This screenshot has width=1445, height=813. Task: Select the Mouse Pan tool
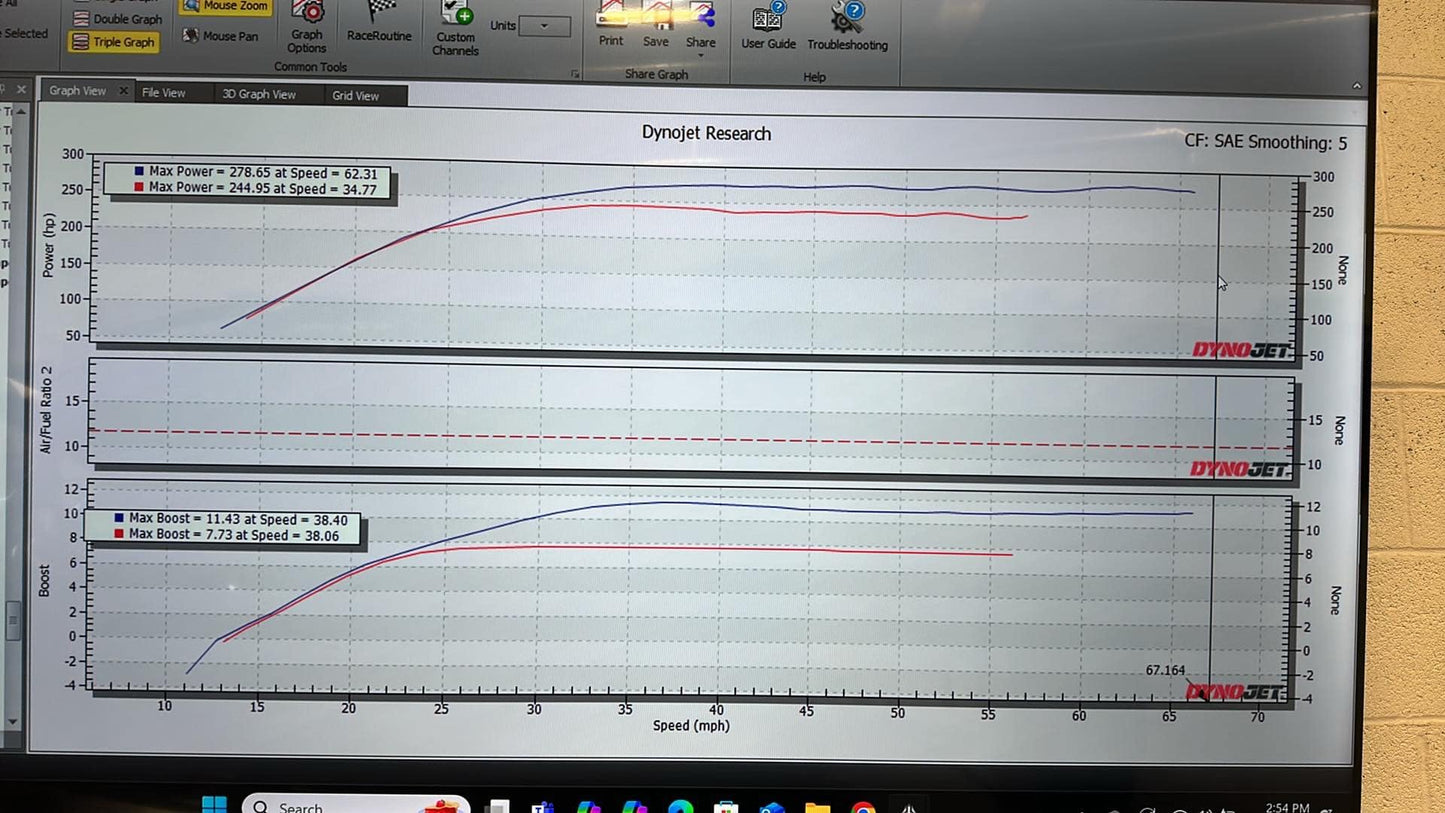[221, 36]
